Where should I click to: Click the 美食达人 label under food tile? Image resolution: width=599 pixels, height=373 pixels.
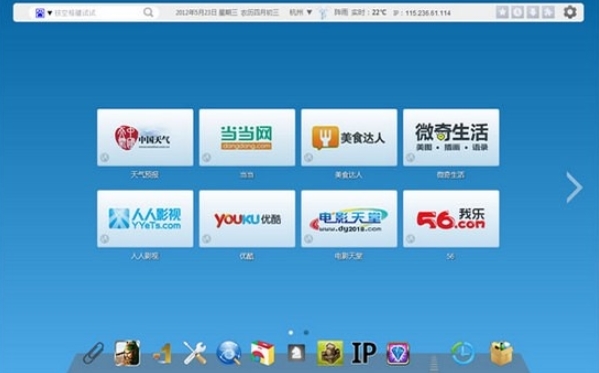click(x=348, y=175)
